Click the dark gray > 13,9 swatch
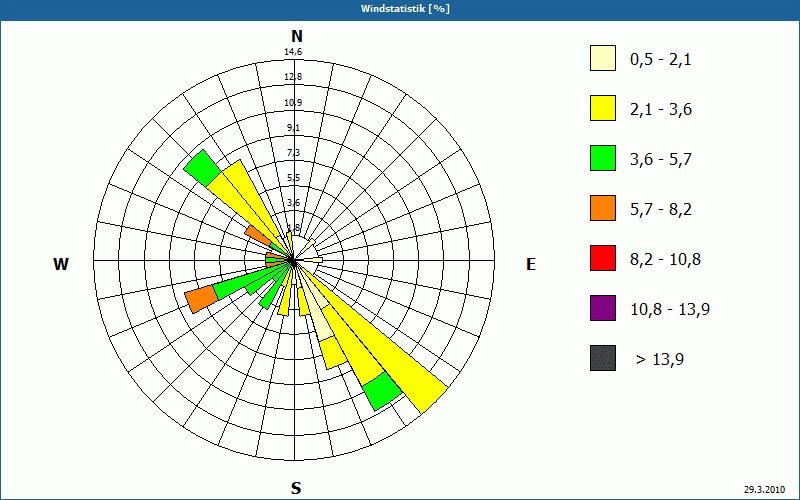Screen dimensions: 800x500 pyautogui.click(x=603, y=358)
